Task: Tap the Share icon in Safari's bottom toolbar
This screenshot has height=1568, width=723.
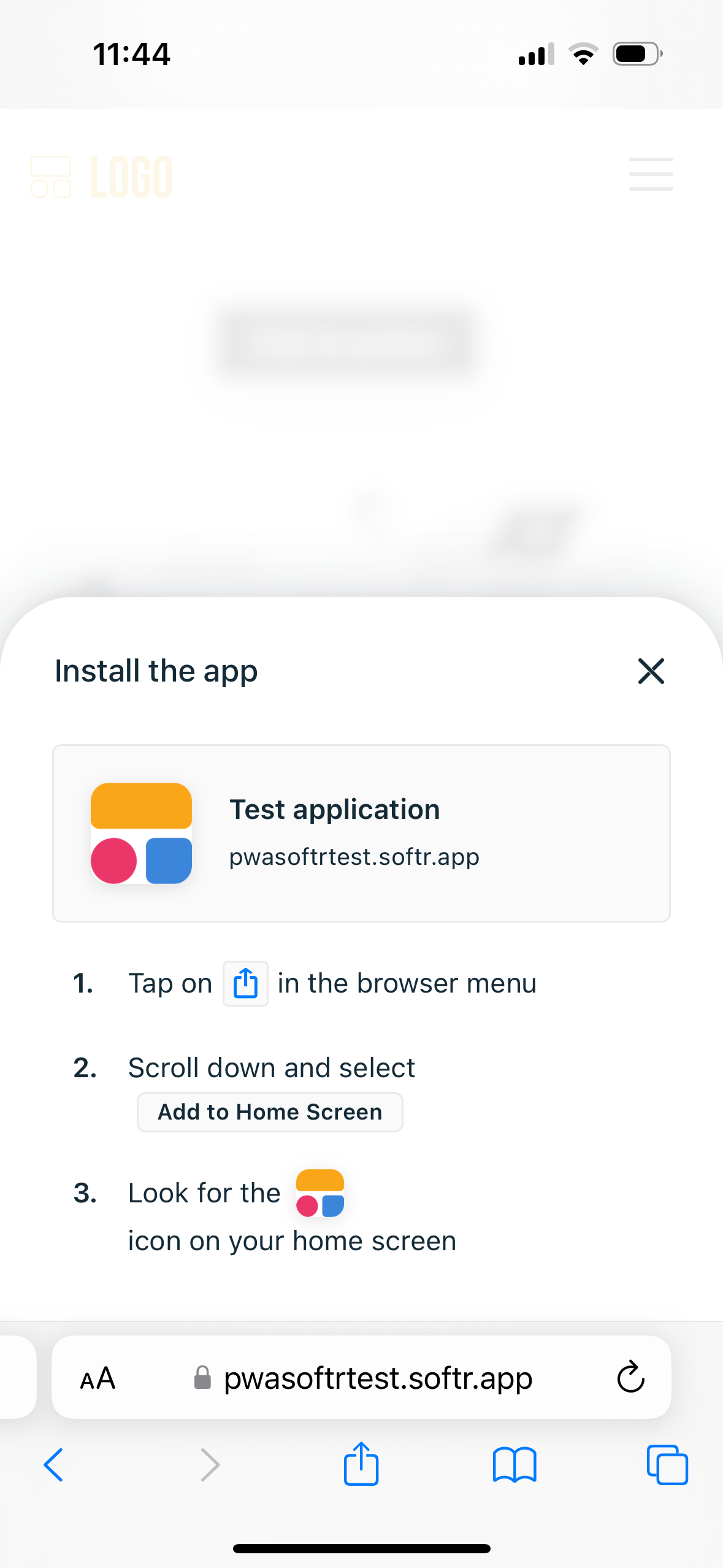Action: [361, 1465]
